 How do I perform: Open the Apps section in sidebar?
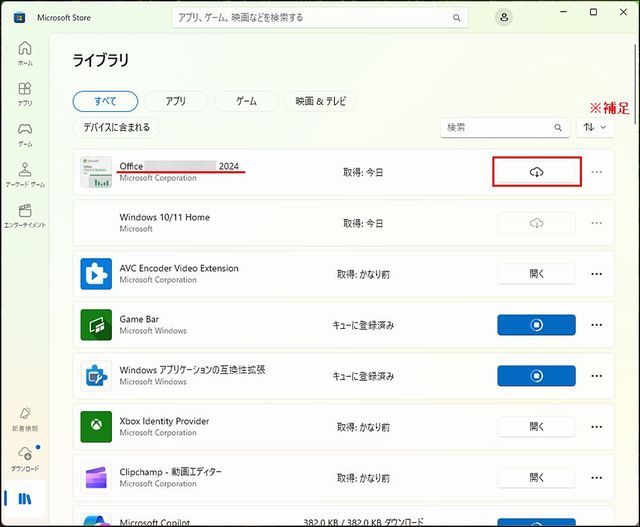coord(25,94)
